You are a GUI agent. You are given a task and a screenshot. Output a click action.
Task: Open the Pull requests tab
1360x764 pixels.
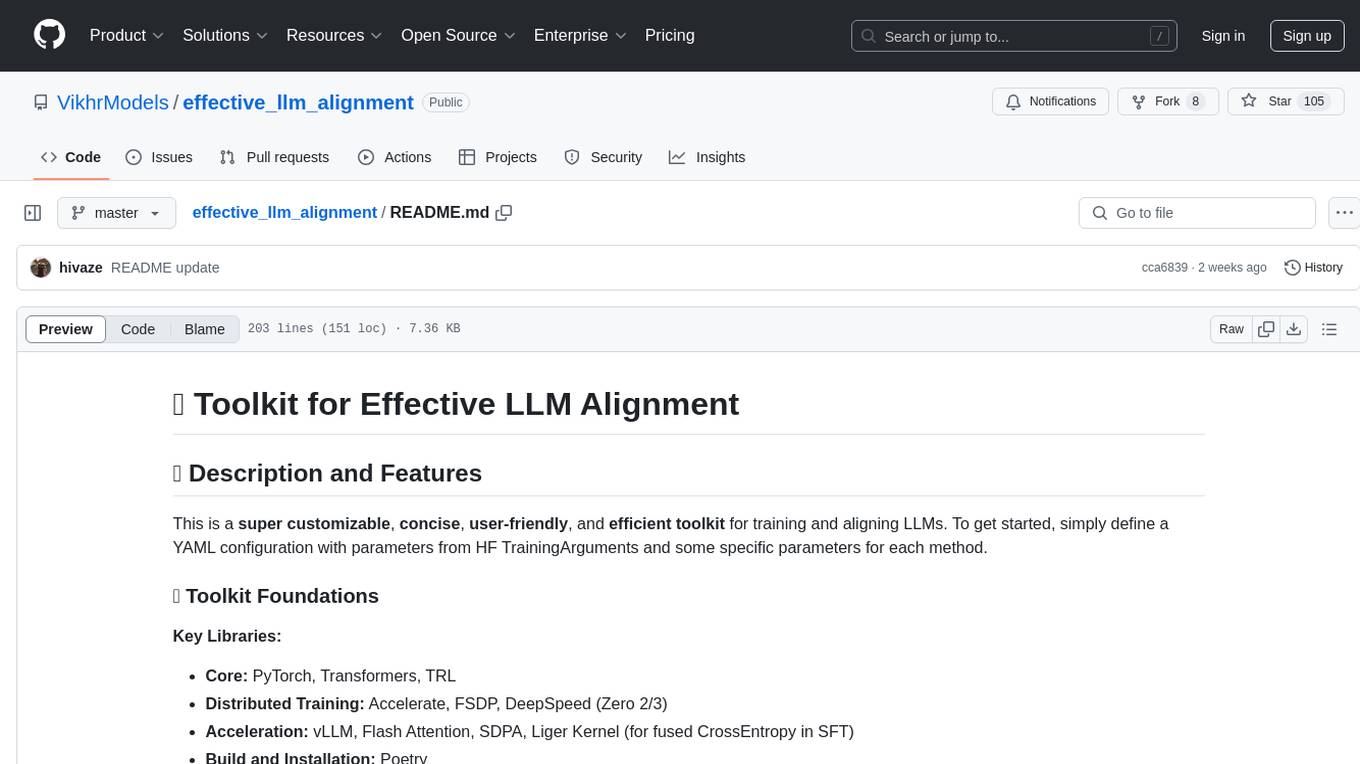pyautogui.click(x=274, y=157)
